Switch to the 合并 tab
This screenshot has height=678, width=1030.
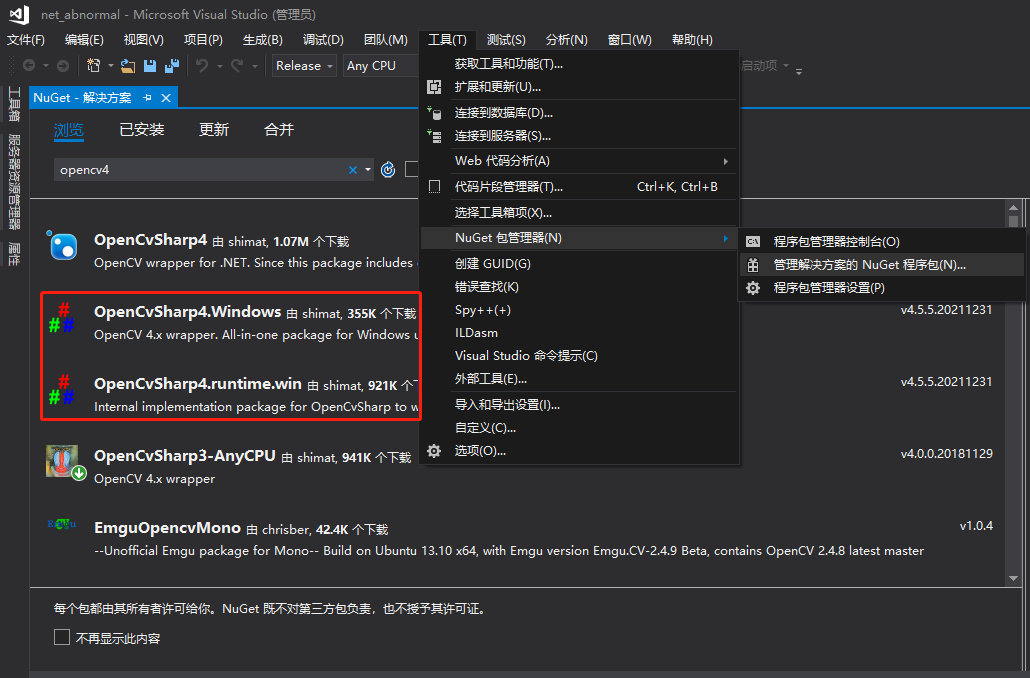coord(279,129)
